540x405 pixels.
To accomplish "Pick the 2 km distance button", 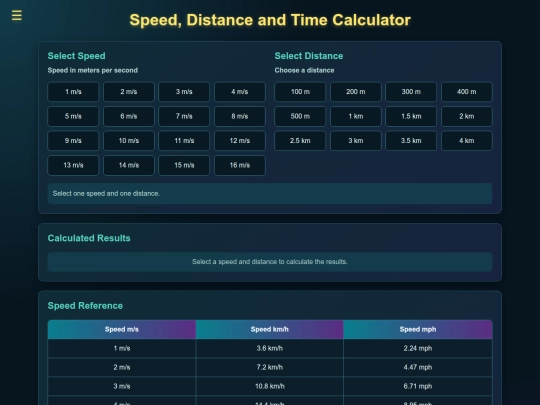I will pos(467,116).
